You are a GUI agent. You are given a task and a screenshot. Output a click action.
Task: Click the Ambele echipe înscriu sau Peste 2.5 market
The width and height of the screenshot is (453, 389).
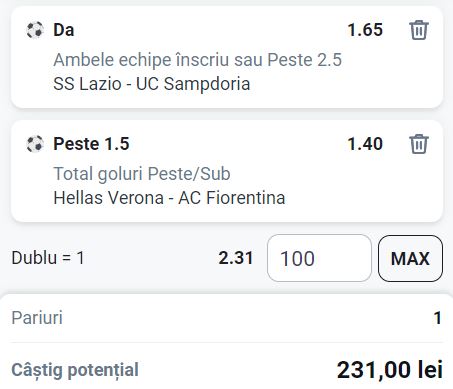point(198,60)
